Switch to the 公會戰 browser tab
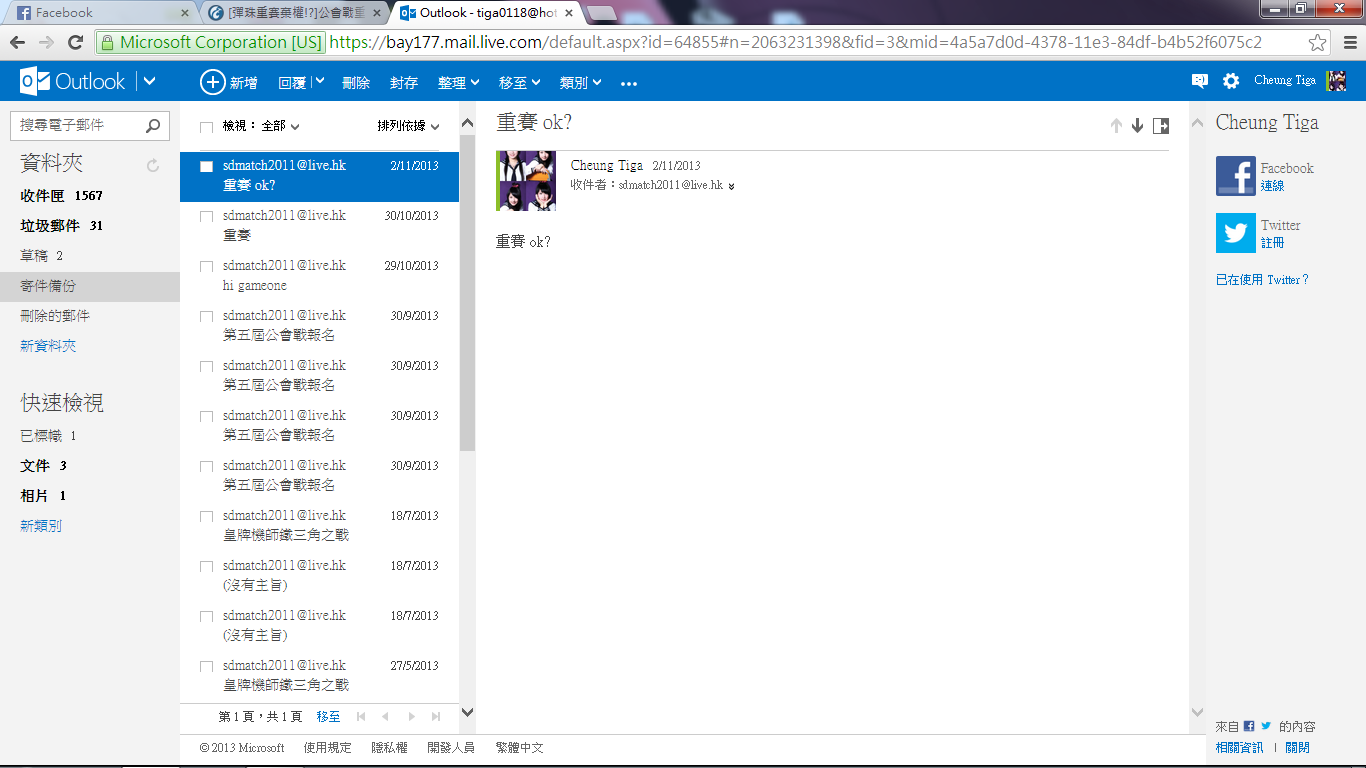Image resolution: width=1366 pixels, height=768 pixels. pyautogui.click(x=294, y=13)
